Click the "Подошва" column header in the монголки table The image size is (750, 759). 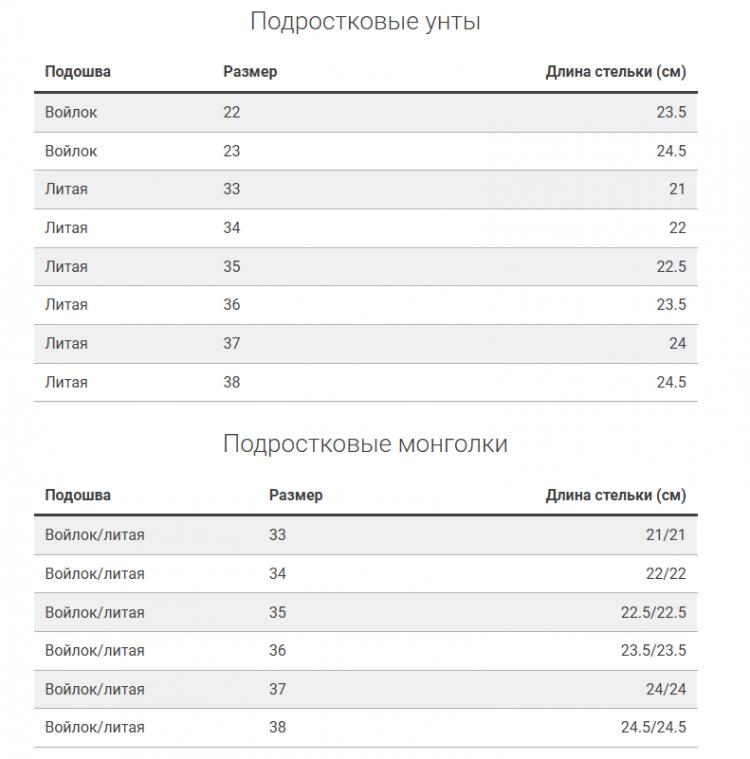tap(78, 495)
